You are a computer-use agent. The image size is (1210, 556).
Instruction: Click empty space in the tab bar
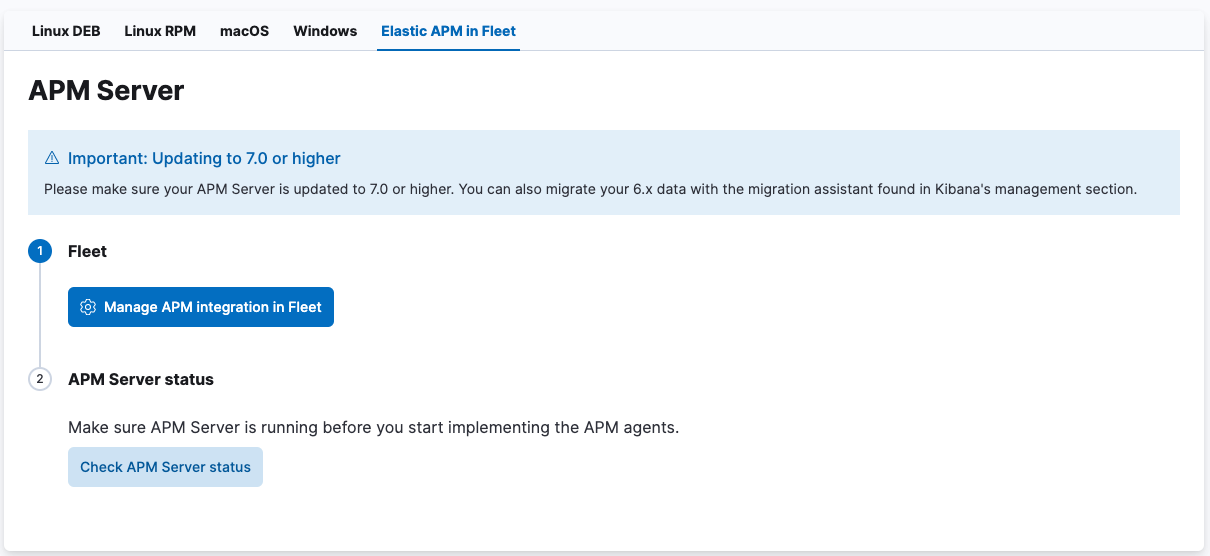850,31
